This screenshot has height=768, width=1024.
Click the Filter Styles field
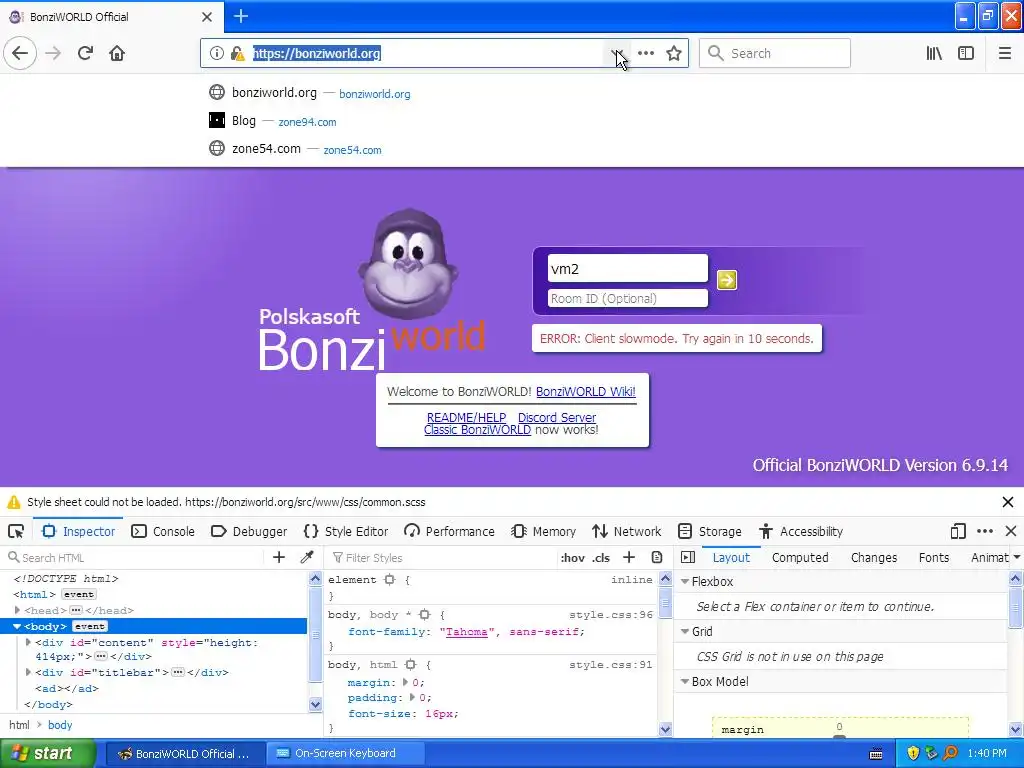[441, 558]
